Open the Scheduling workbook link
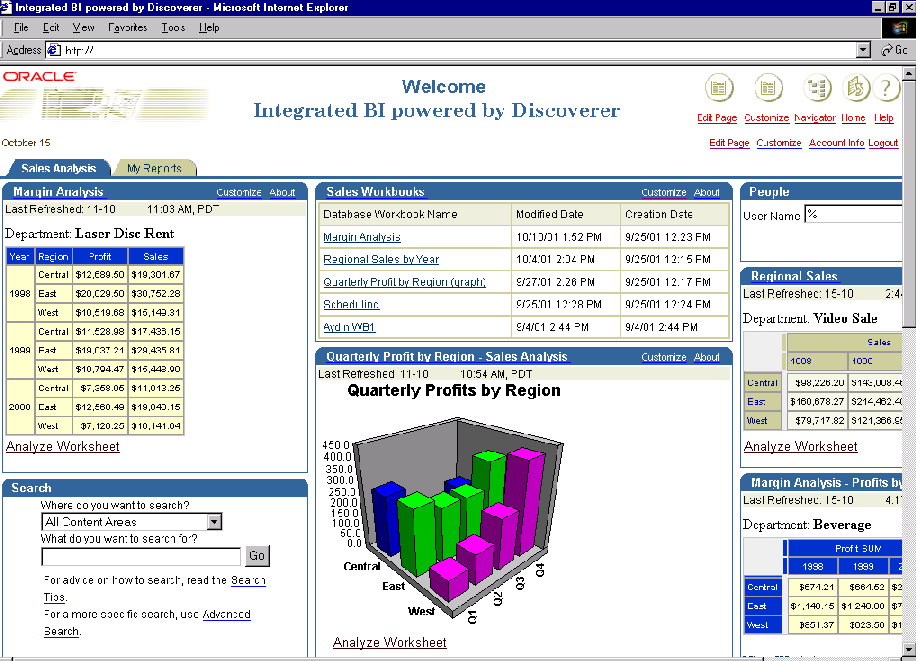 pos(351,304)
